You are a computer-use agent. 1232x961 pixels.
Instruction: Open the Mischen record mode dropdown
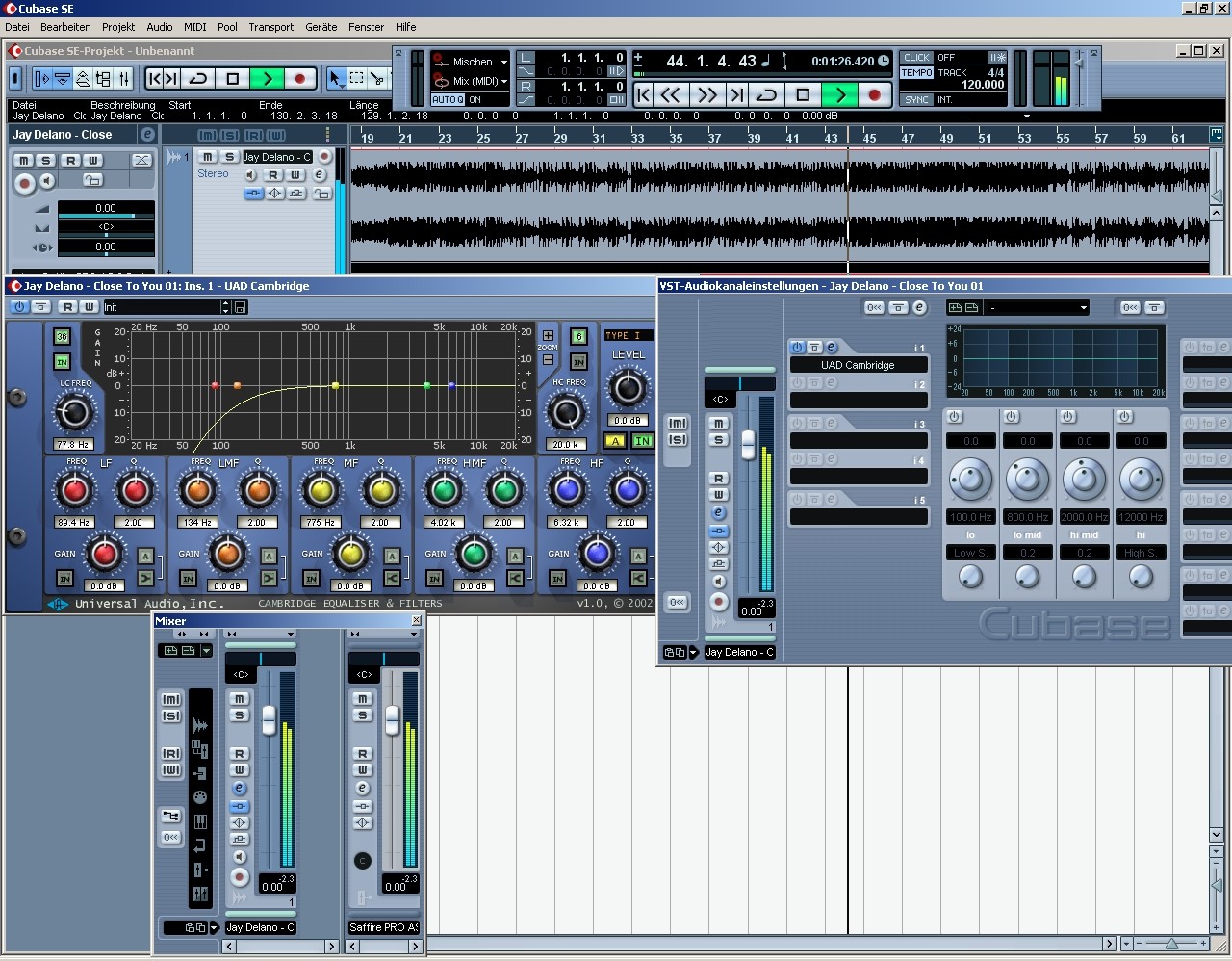click(x=503, y=62)
